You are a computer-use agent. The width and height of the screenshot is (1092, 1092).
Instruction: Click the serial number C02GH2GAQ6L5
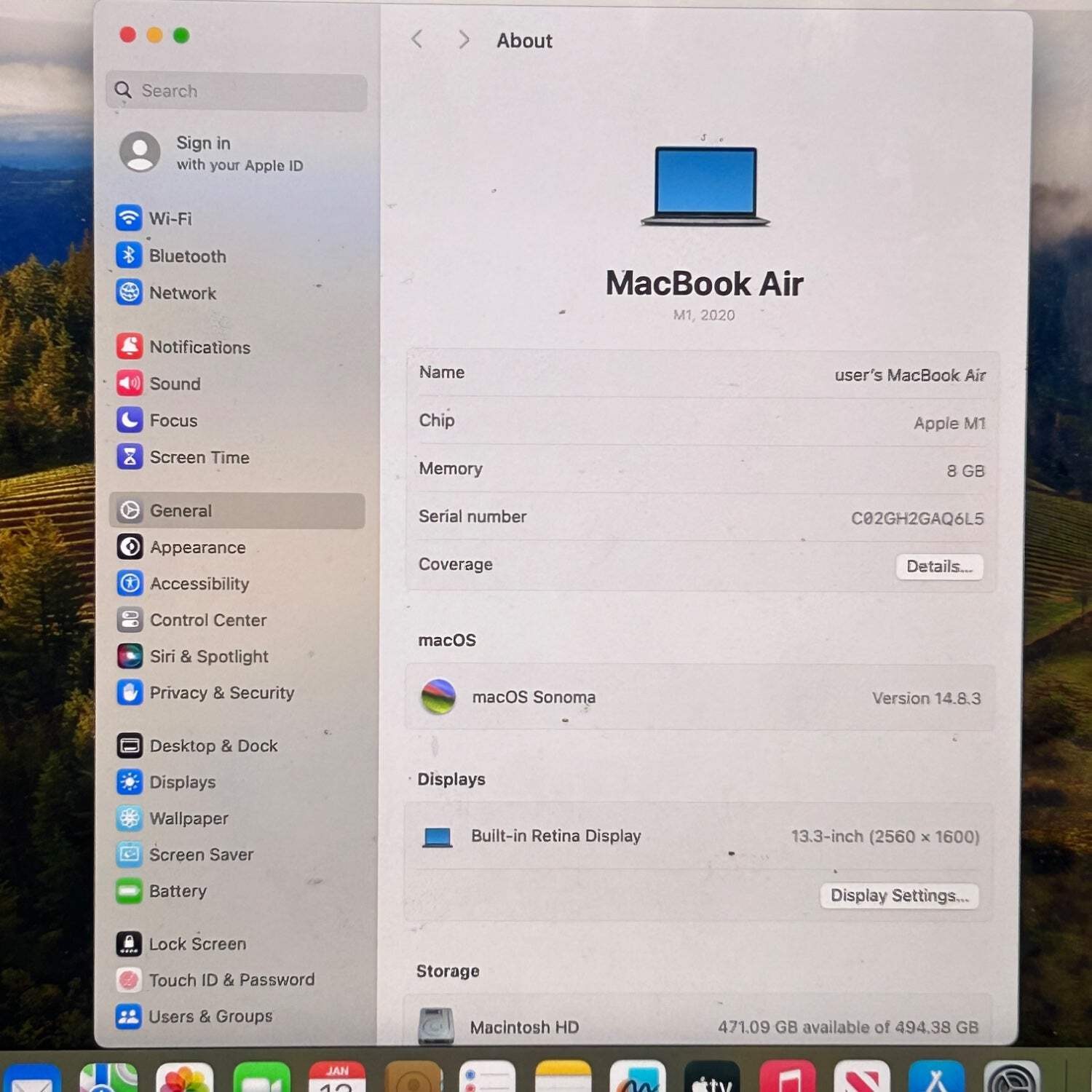(917, 518)
